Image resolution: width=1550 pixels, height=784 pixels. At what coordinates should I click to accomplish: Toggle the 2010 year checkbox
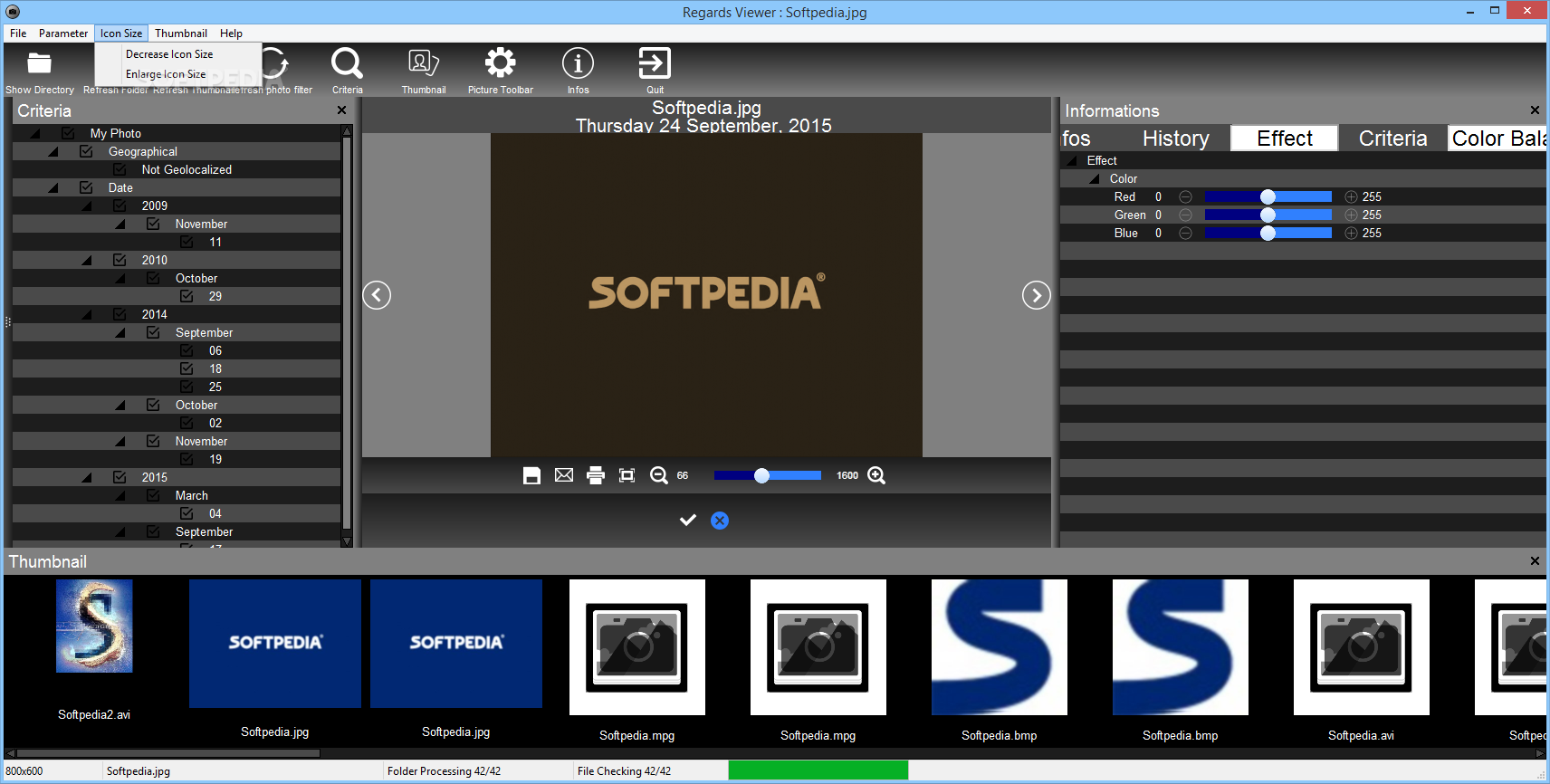120,260
